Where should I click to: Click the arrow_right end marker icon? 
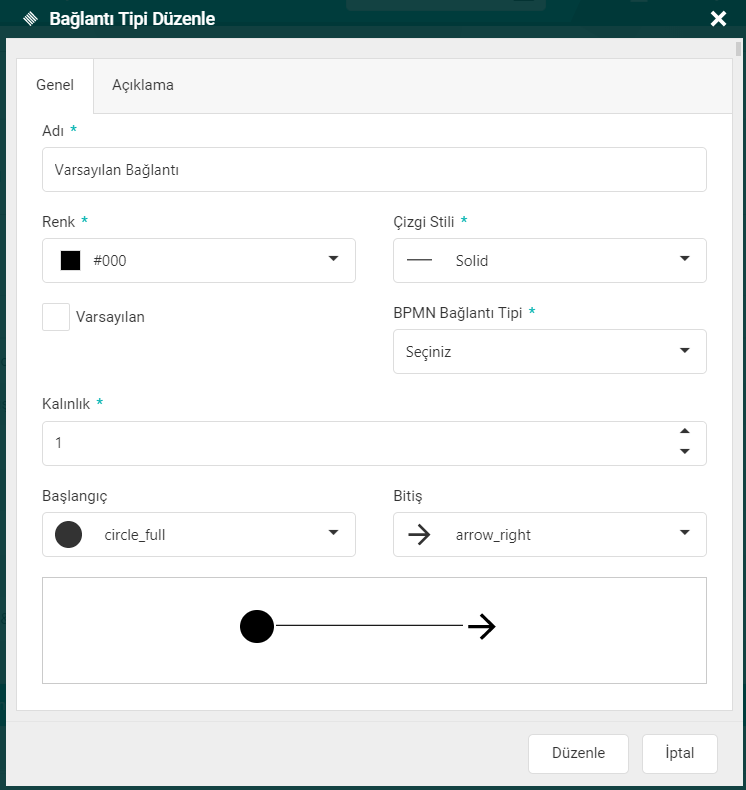tap(420, 534)
